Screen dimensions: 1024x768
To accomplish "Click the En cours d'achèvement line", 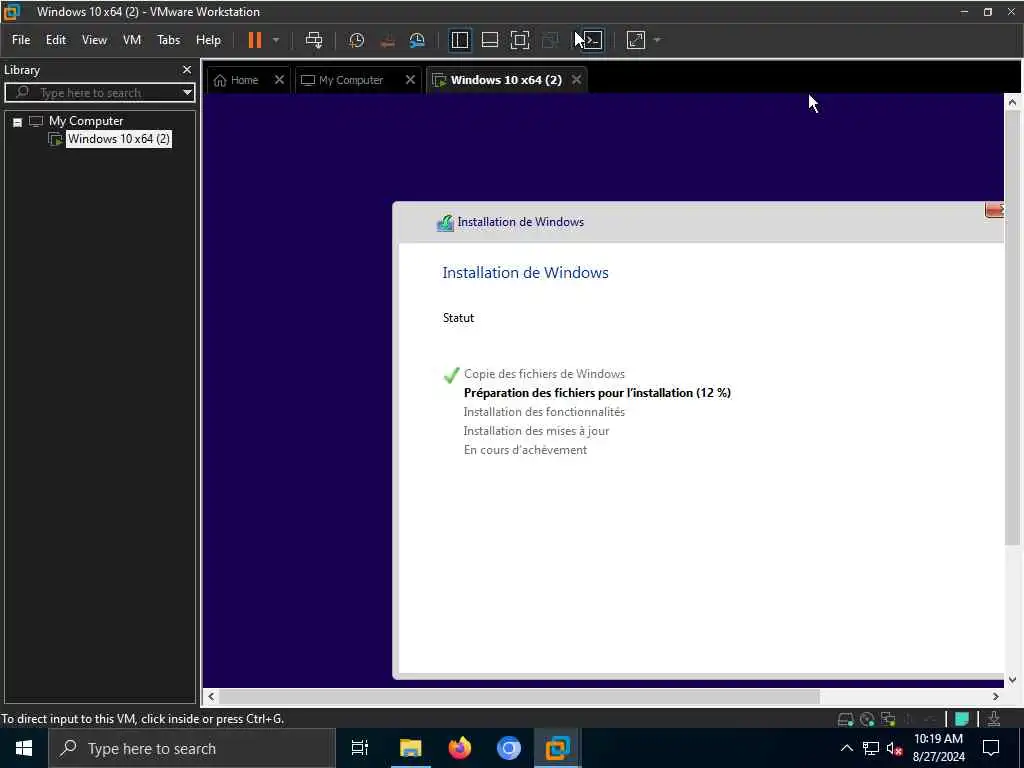I will point(525,450).
